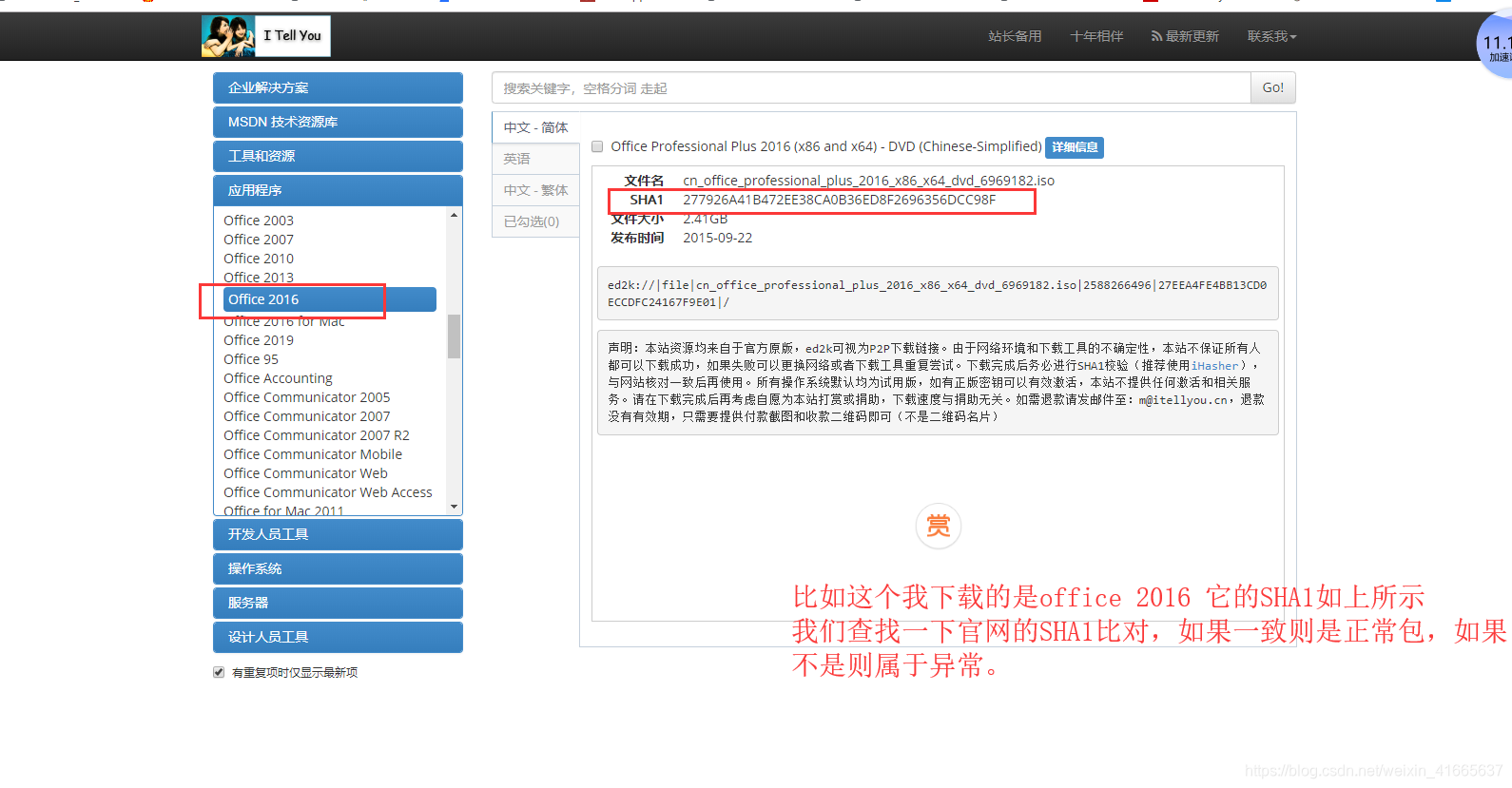
Task: Expand the 开发人员工具 panel
Action: 338,534
